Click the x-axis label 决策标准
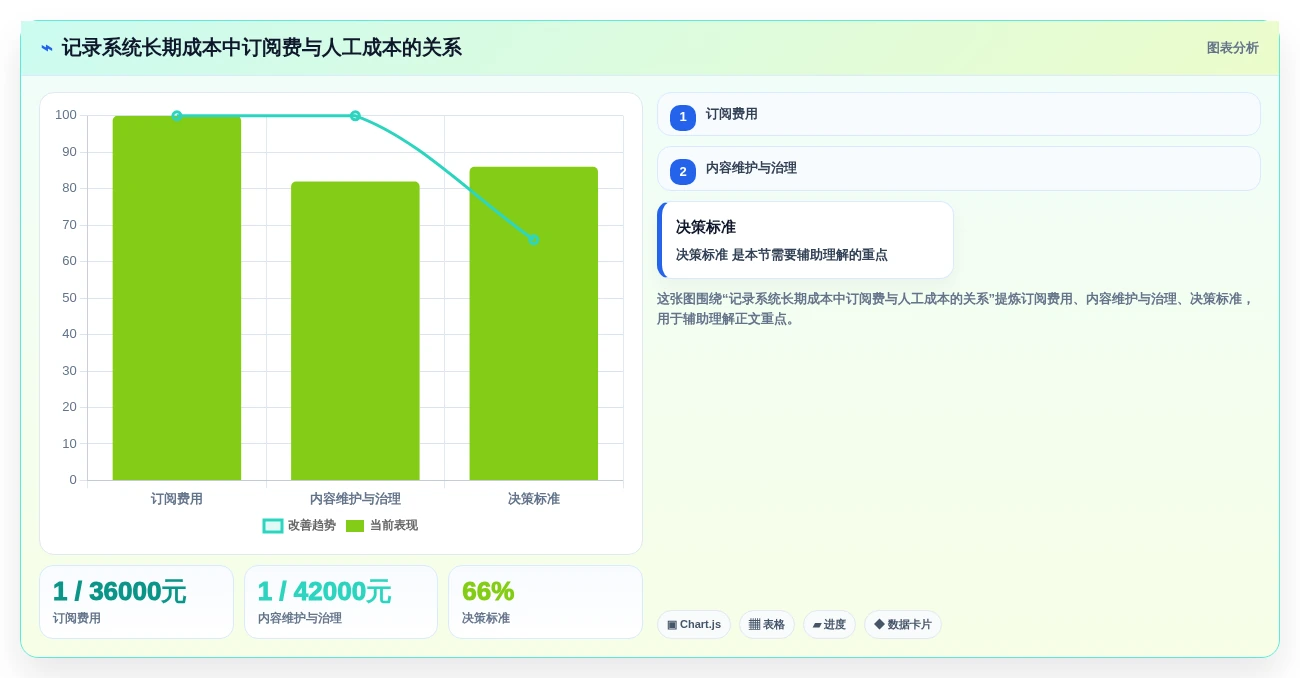 [534, 499]
